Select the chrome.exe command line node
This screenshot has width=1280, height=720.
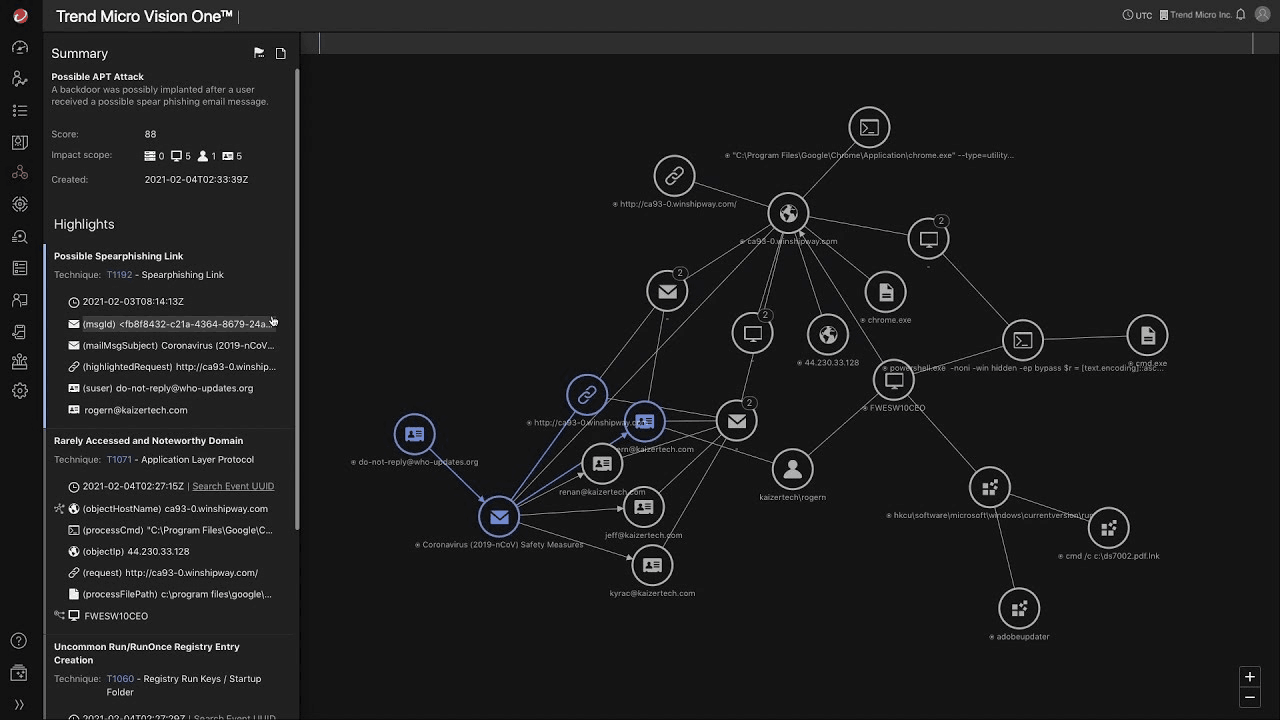(x=869, y=127)
